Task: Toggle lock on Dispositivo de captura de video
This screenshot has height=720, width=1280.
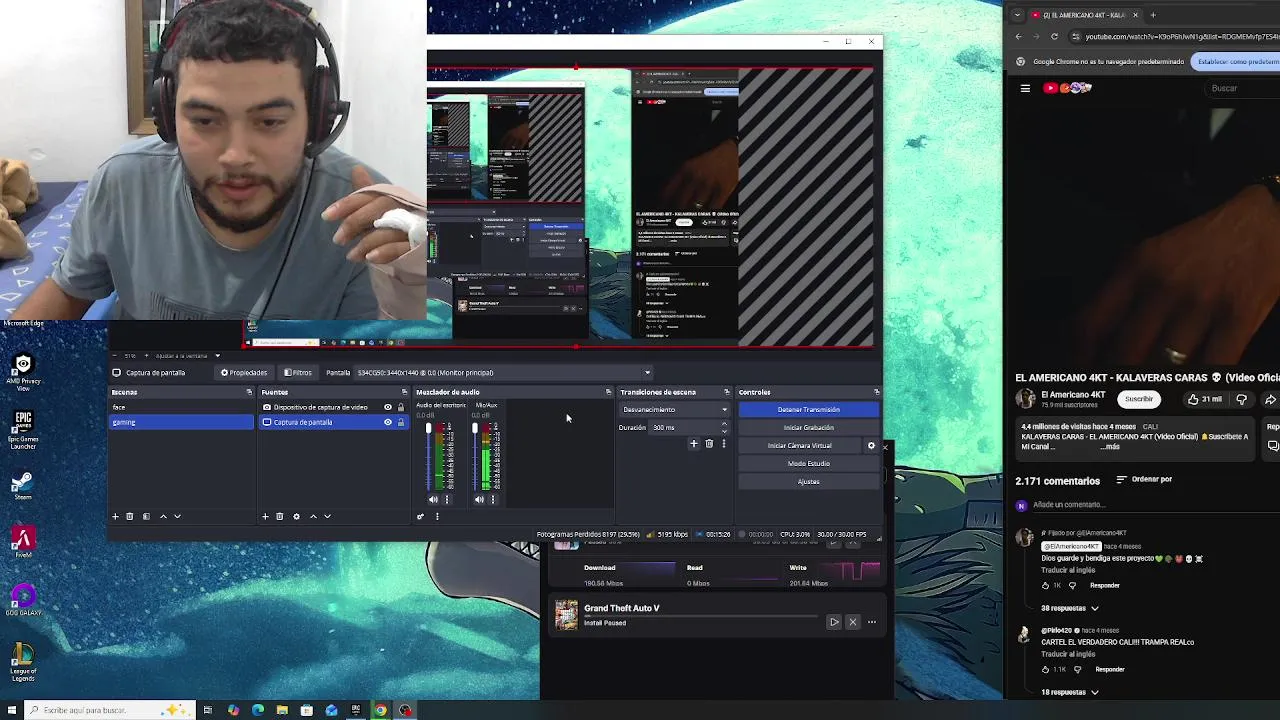Action: pos(401,407)
